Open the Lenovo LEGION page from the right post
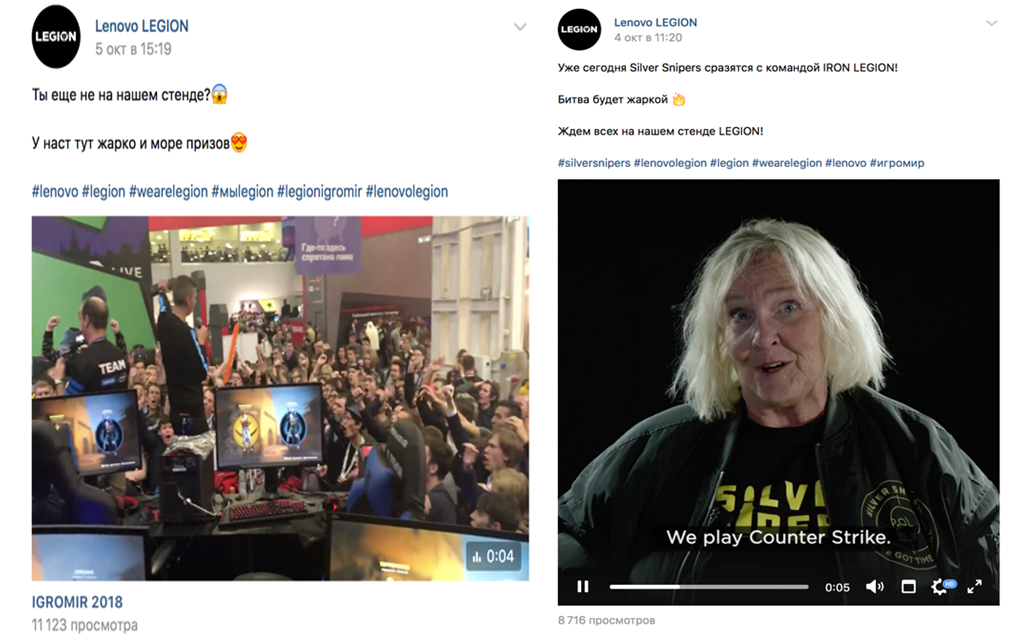Screen dimensions: 1013x636 pos(655,22)
